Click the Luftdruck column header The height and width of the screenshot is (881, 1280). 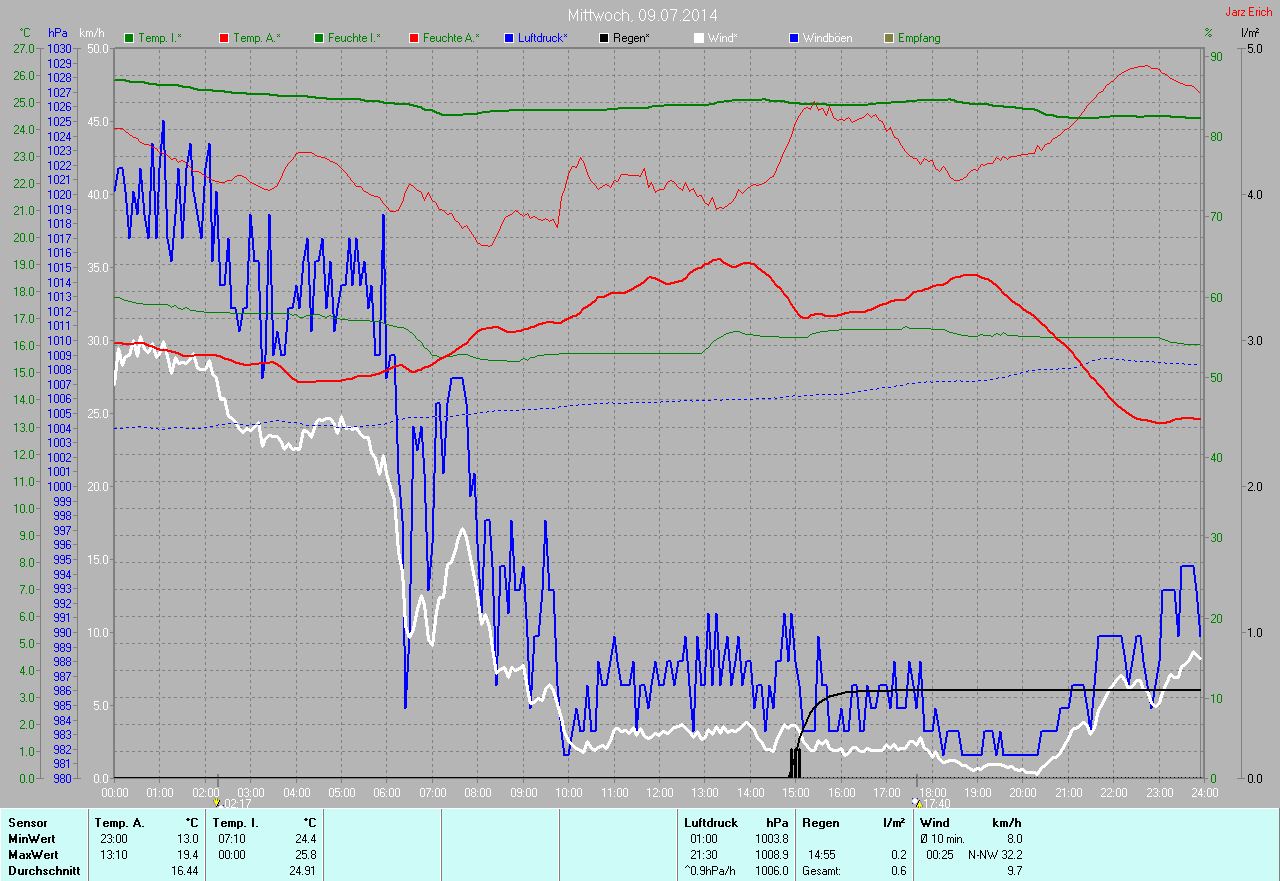point(710,822)
